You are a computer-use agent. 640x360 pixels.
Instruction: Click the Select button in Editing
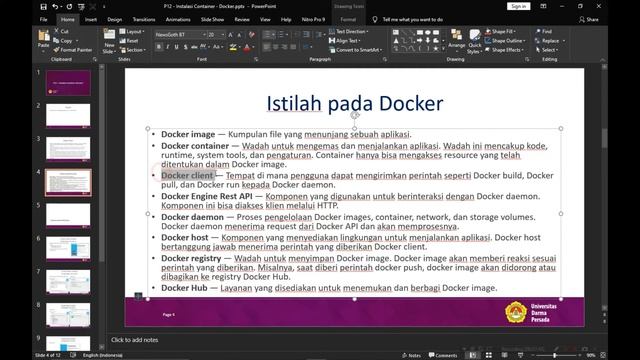pyautogui.click(x=547, y=50)
